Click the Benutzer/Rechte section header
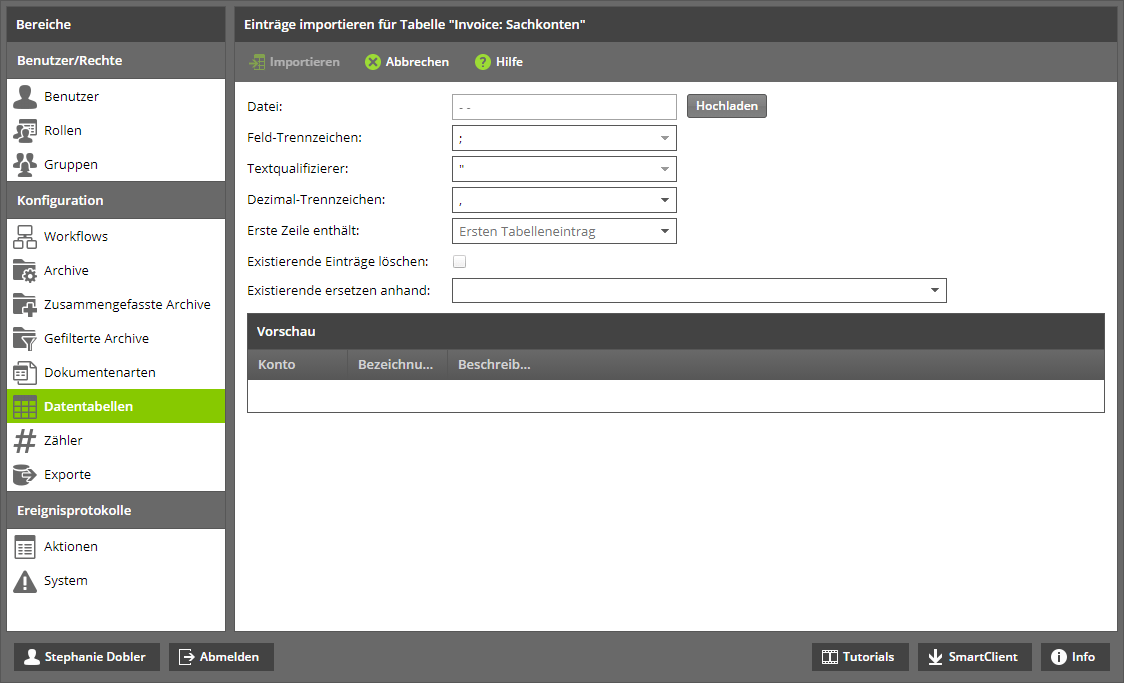This screenshot has height=683, width=1124. [x=116, y=61]
